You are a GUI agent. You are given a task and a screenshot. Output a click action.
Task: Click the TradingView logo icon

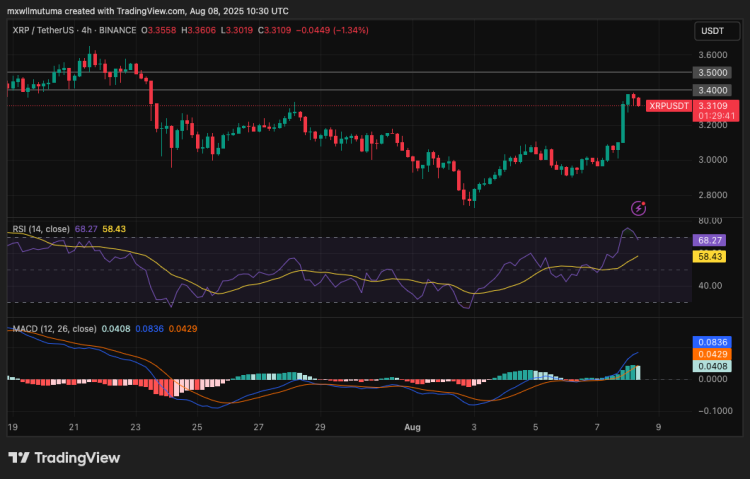point(18,457)
